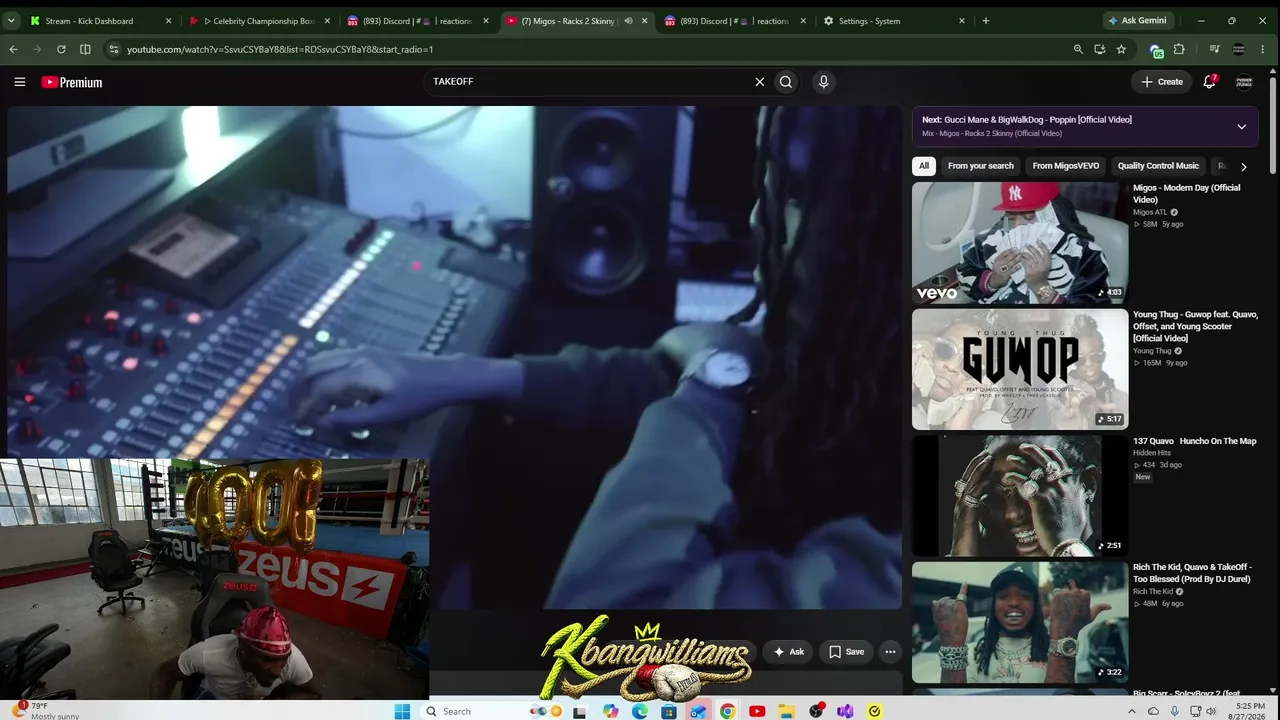
Task: Open the browser media controls
Action: click(x=1214, y=49)
